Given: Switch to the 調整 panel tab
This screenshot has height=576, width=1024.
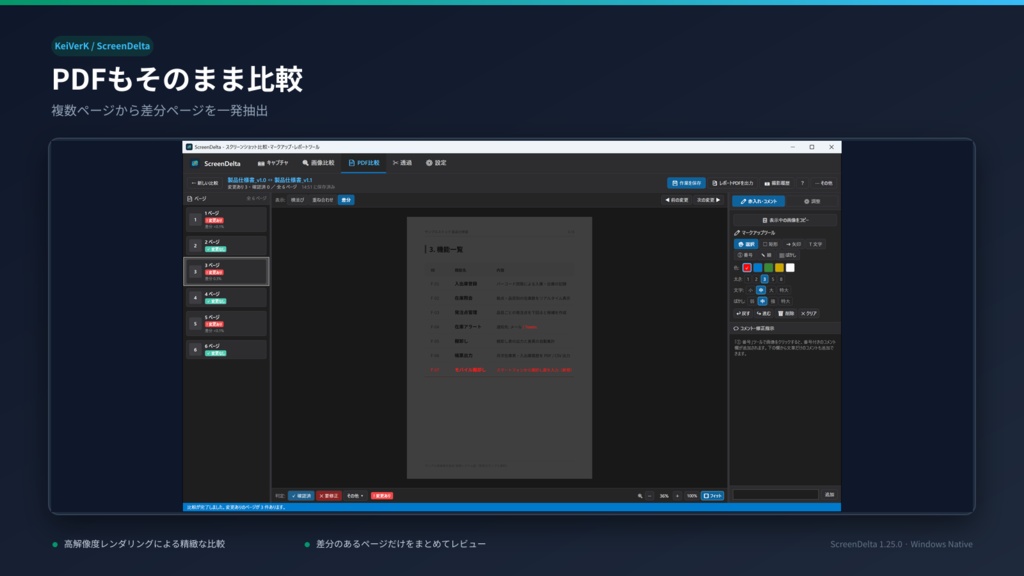Looking at the screenshot, I should [812, 201].
